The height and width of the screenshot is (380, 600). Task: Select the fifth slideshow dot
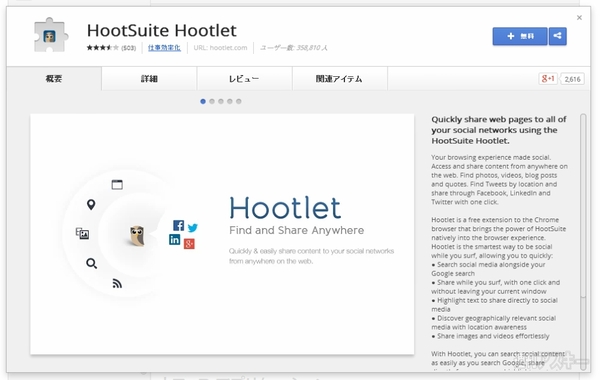coord(239,101)
